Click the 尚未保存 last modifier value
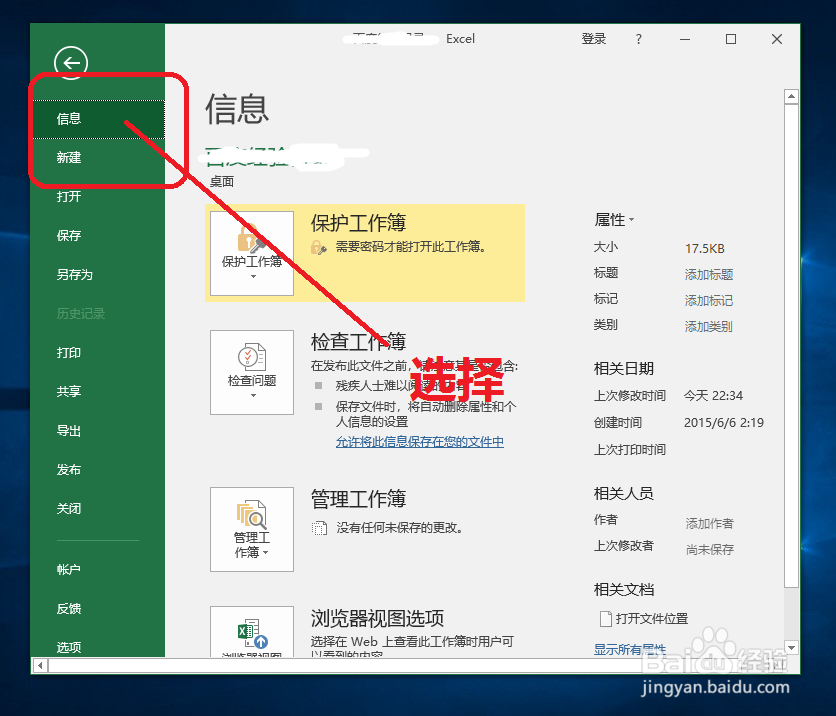This screenshot has height=716, width=836. point(710,549)
